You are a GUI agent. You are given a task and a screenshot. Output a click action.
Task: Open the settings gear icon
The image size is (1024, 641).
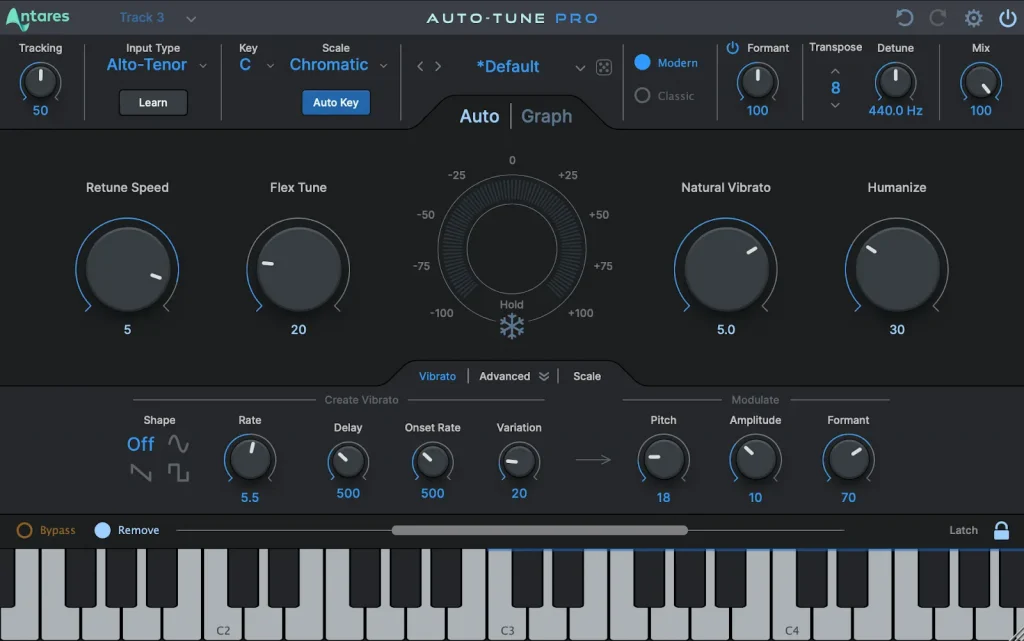pos(973,17)
